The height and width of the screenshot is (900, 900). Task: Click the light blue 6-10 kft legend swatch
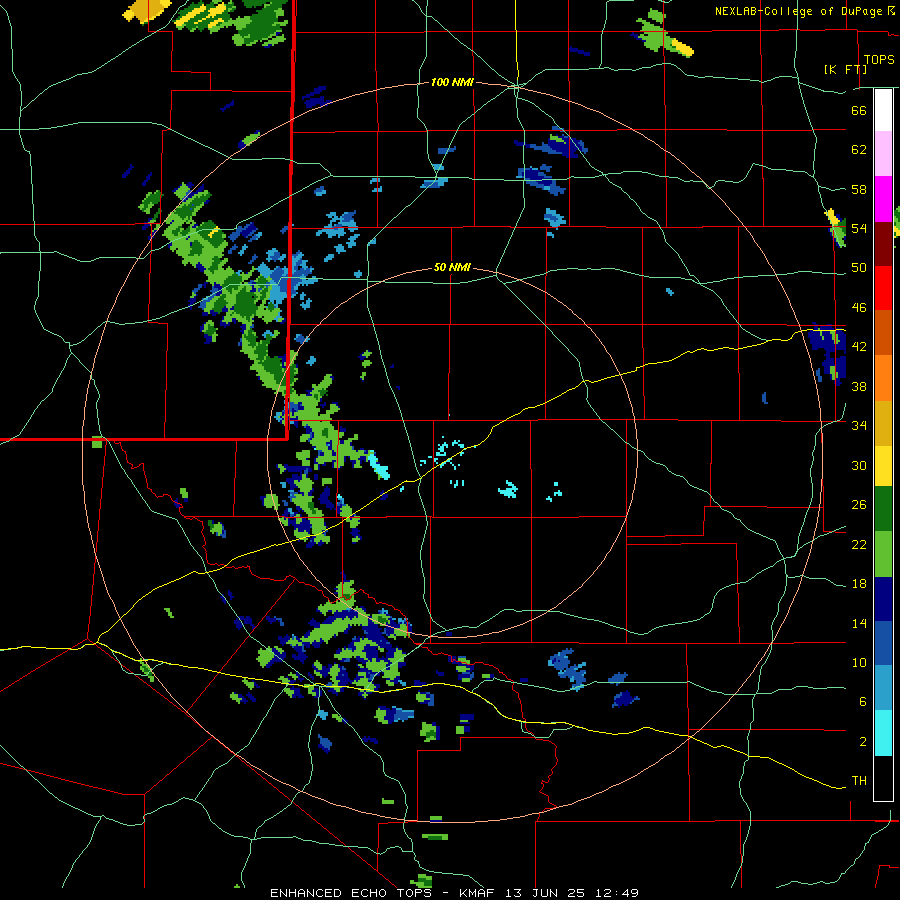point(883,688)
